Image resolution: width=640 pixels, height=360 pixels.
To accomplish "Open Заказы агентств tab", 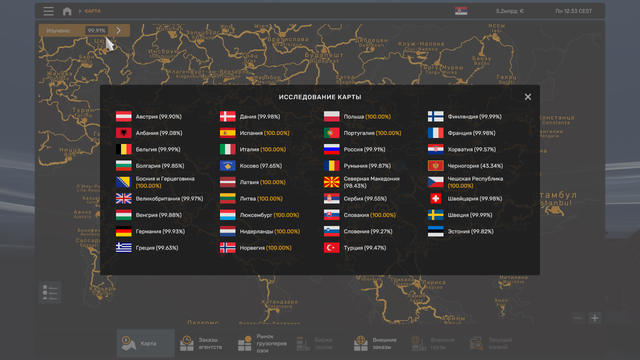I will (204, 343).
